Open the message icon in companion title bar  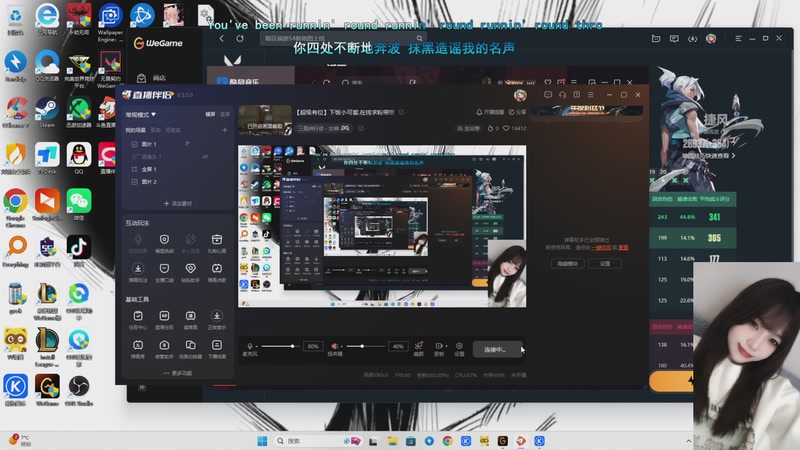pos(548,95)
